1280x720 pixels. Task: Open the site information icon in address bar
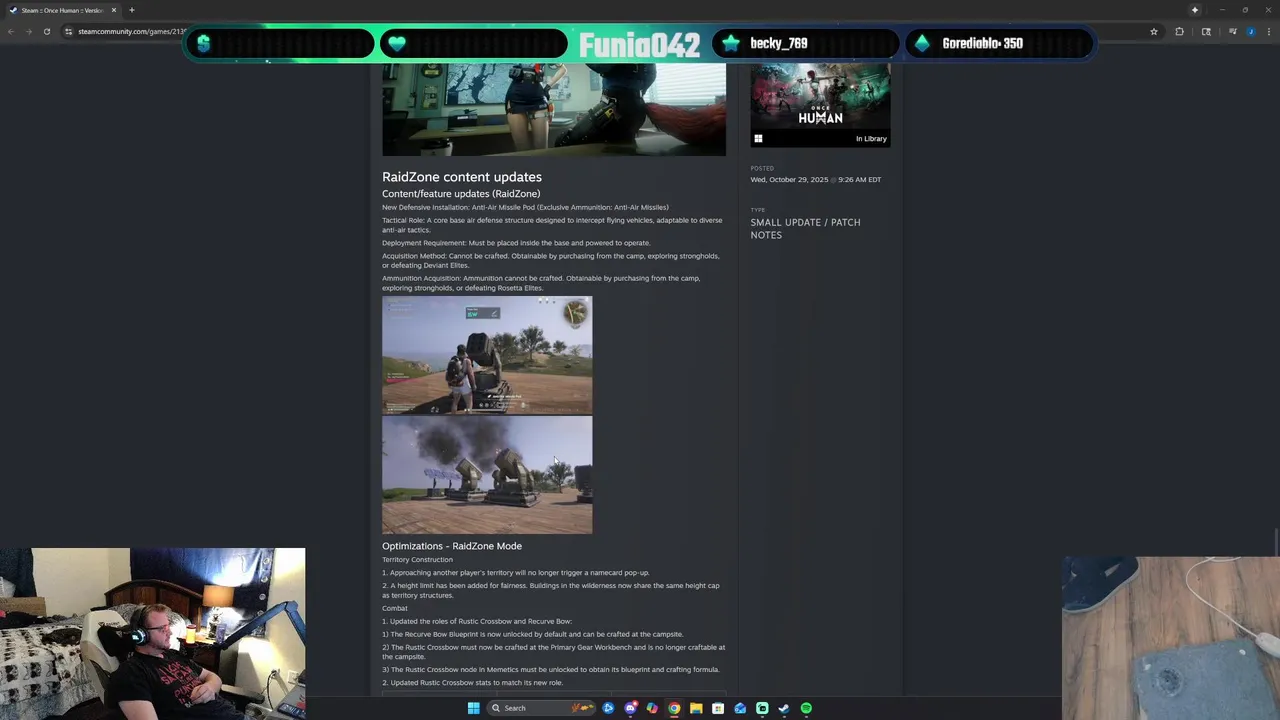[x=68, y=31]
